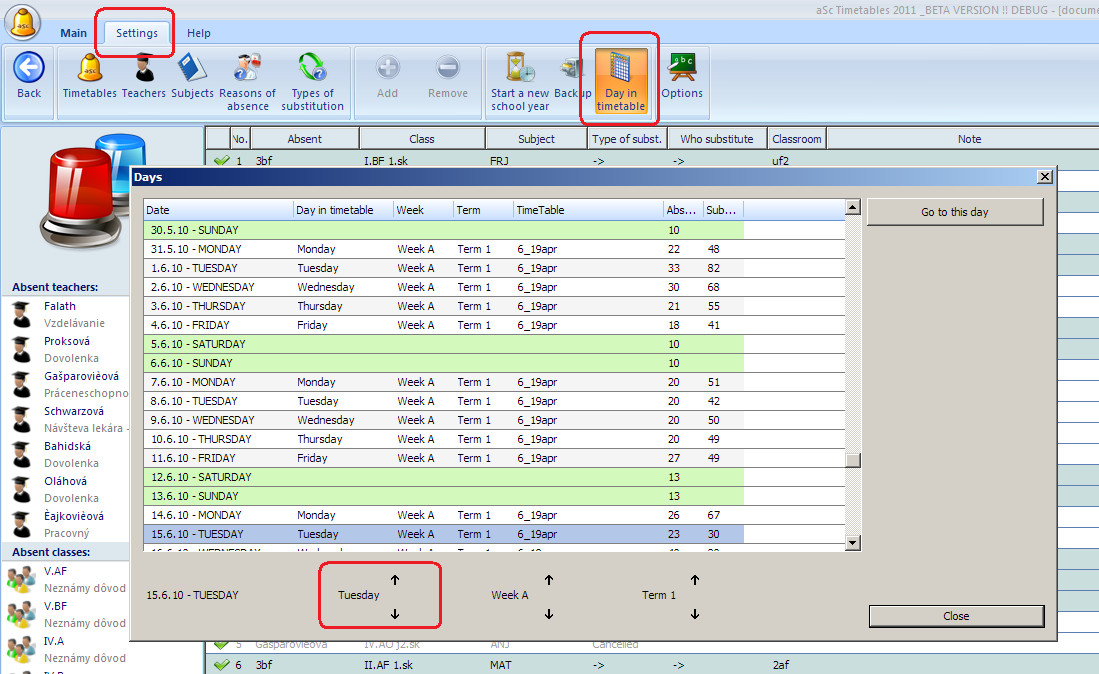Click Start a new school year

click(x=519, y=69)
